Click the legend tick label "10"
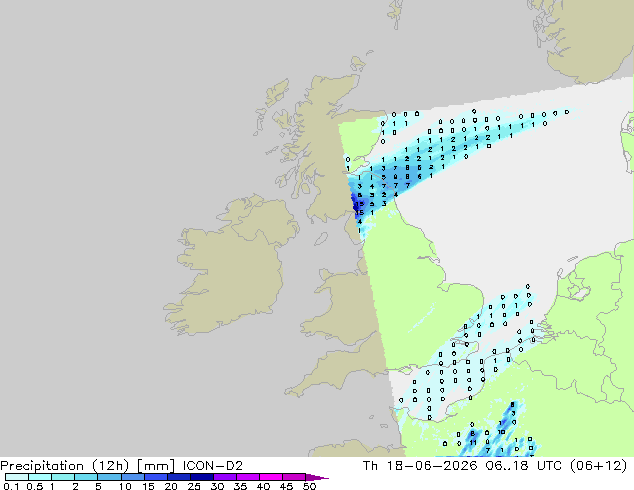The width and height of the screenshot is (634, 490). [125, 486]
